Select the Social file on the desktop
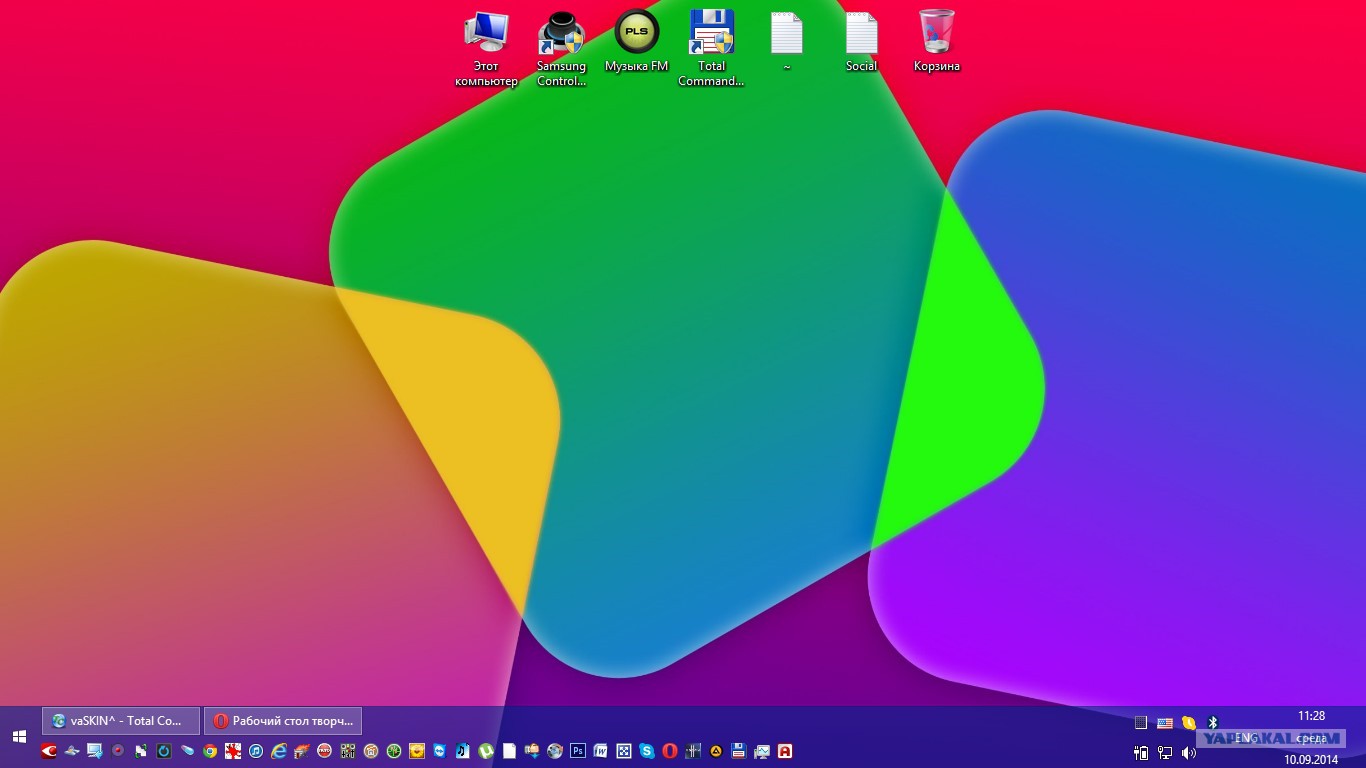 (x=861, y=41)
